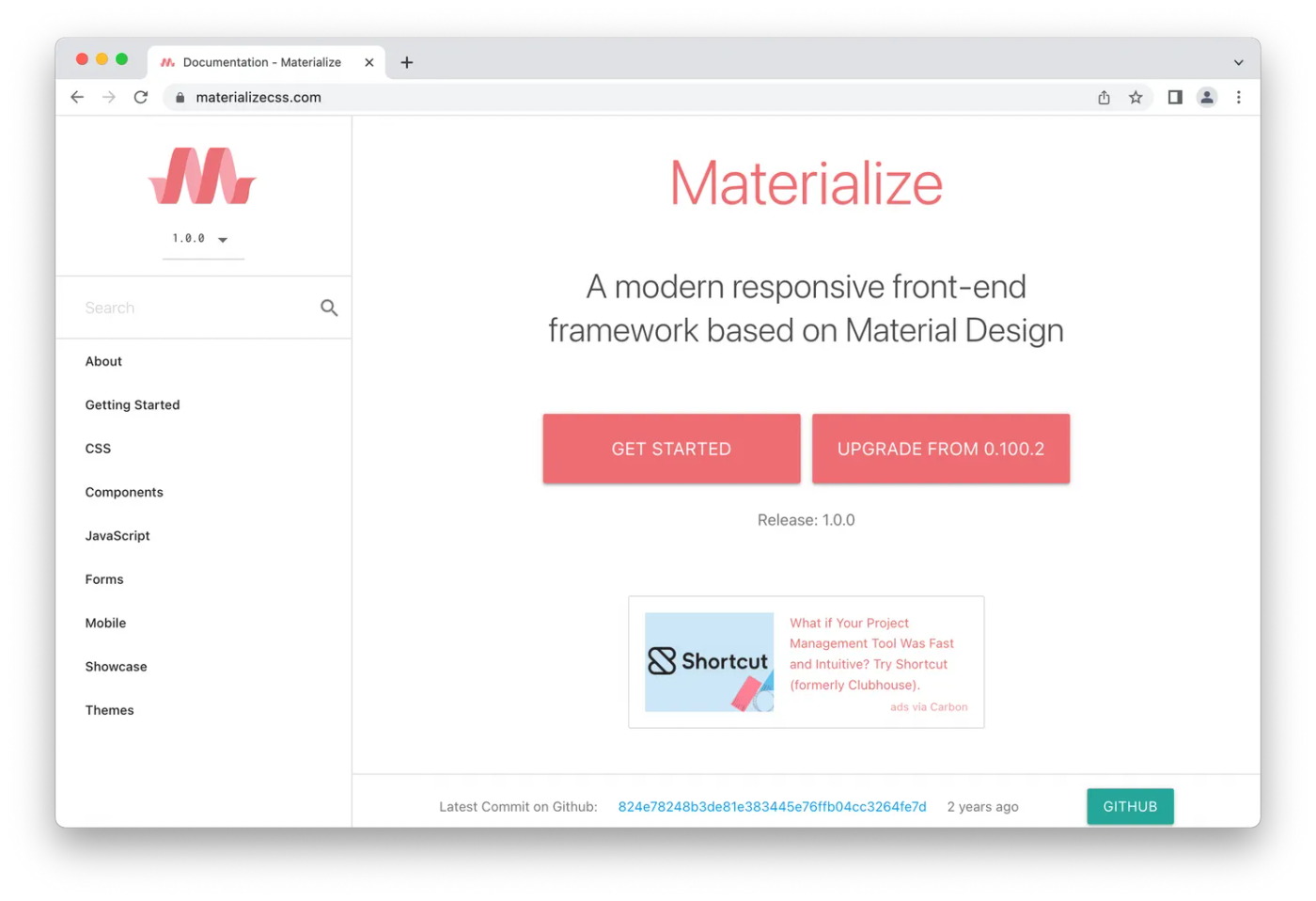This screenshot has width=1316, height=901.
Task: Bookmark the page with the star icon
Action: coord(1136,97)
